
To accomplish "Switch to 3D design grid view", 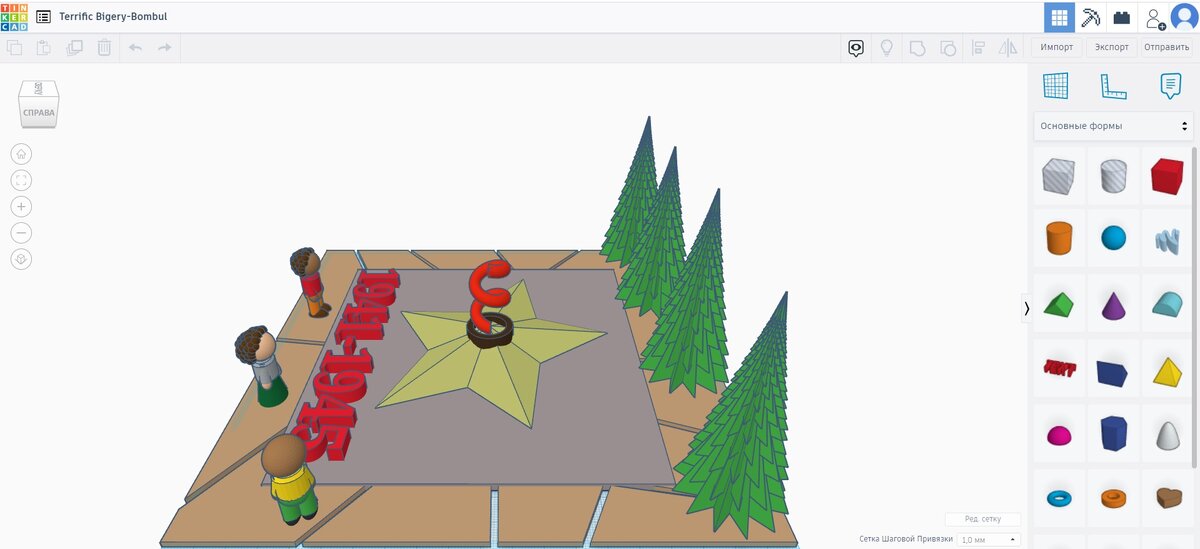I will click(x=1059, y=17).
